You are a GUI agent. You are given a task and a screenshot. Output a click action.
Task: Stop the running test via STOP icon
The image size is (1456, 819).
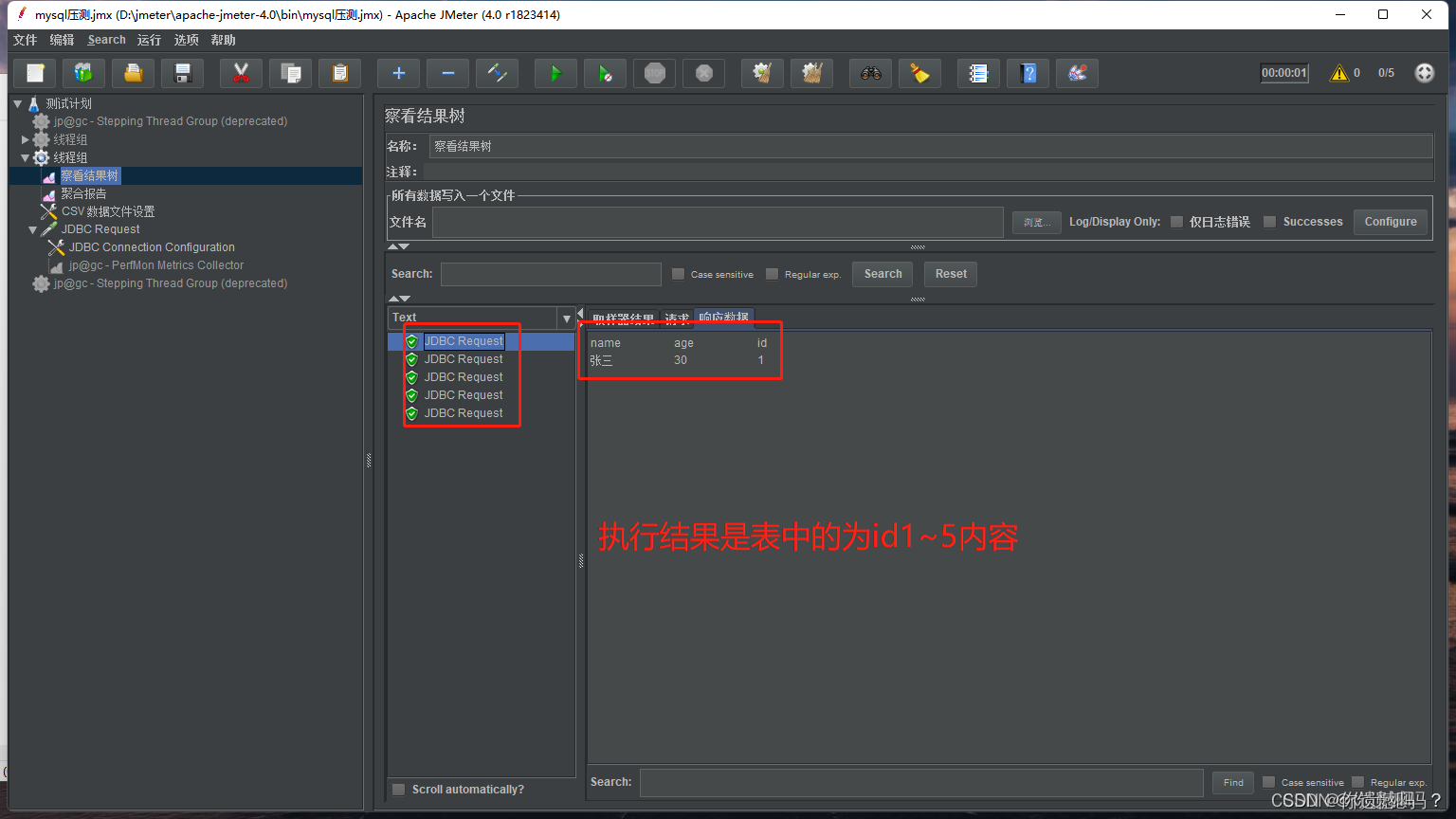pyautogui.click(x=655, y=73)
